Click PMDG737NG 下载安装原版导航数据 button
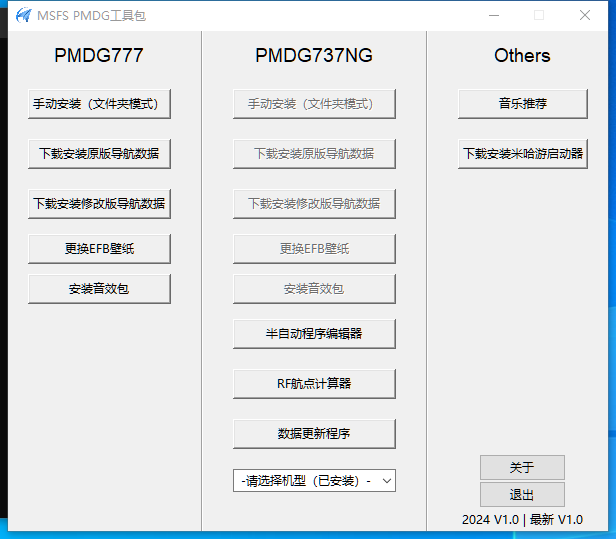The height and width of the screenshot is (539, 616). click(314, 154)
